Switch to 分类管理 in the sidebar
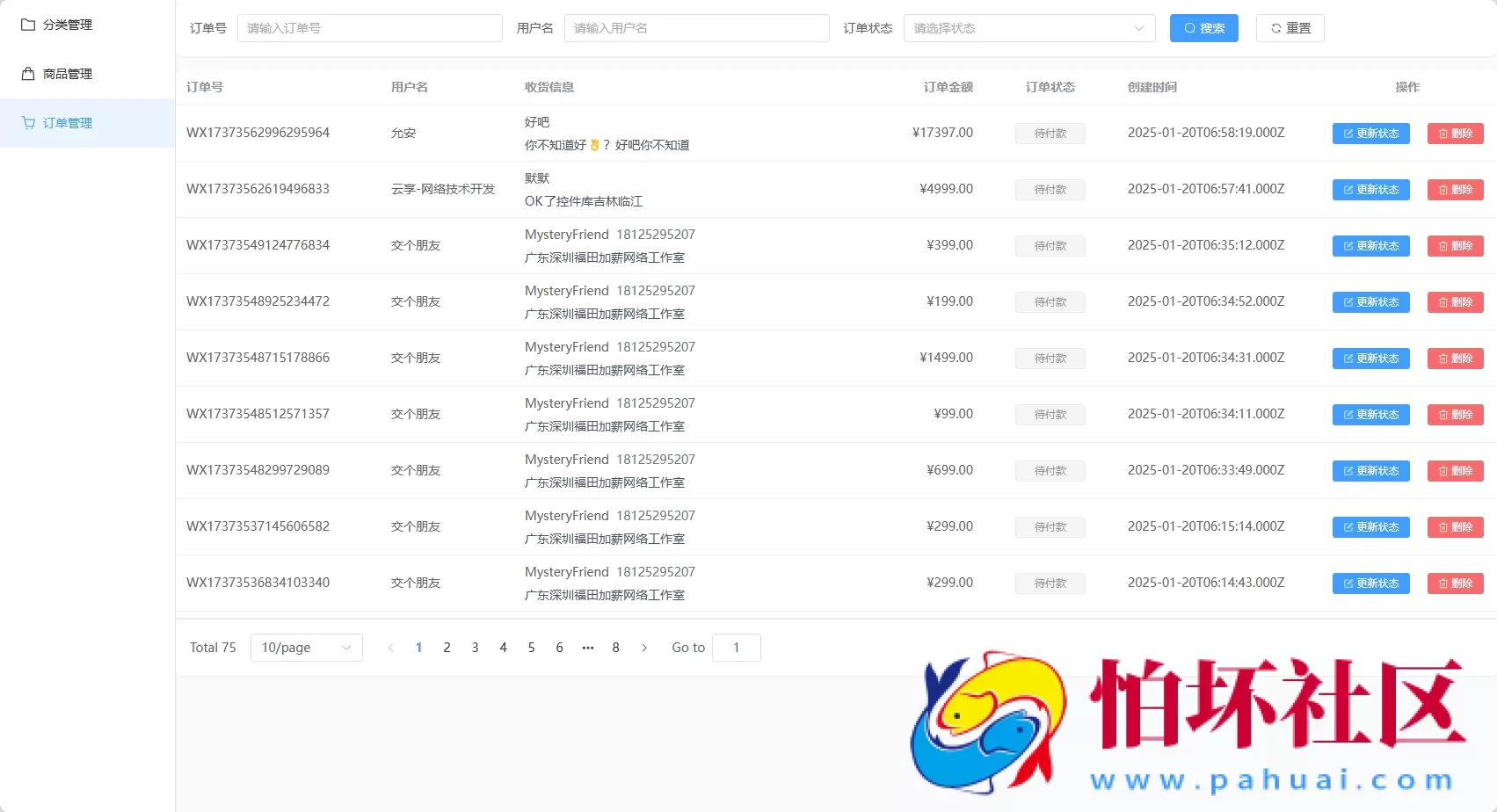 (x=66, y=24)
